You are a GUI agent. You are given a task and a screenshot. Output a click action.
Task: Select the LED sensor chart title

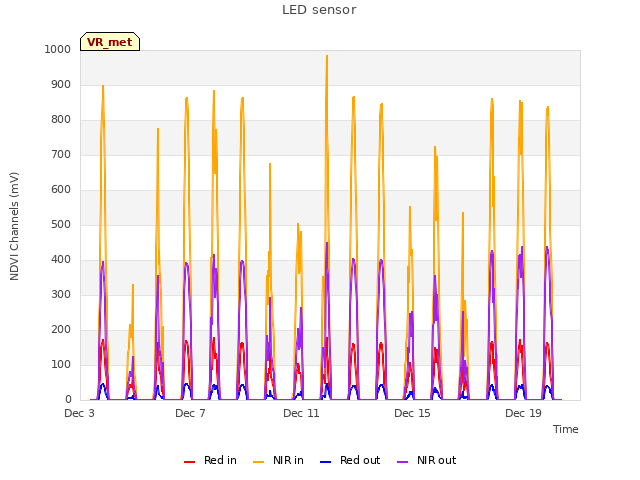click(319, 10)
